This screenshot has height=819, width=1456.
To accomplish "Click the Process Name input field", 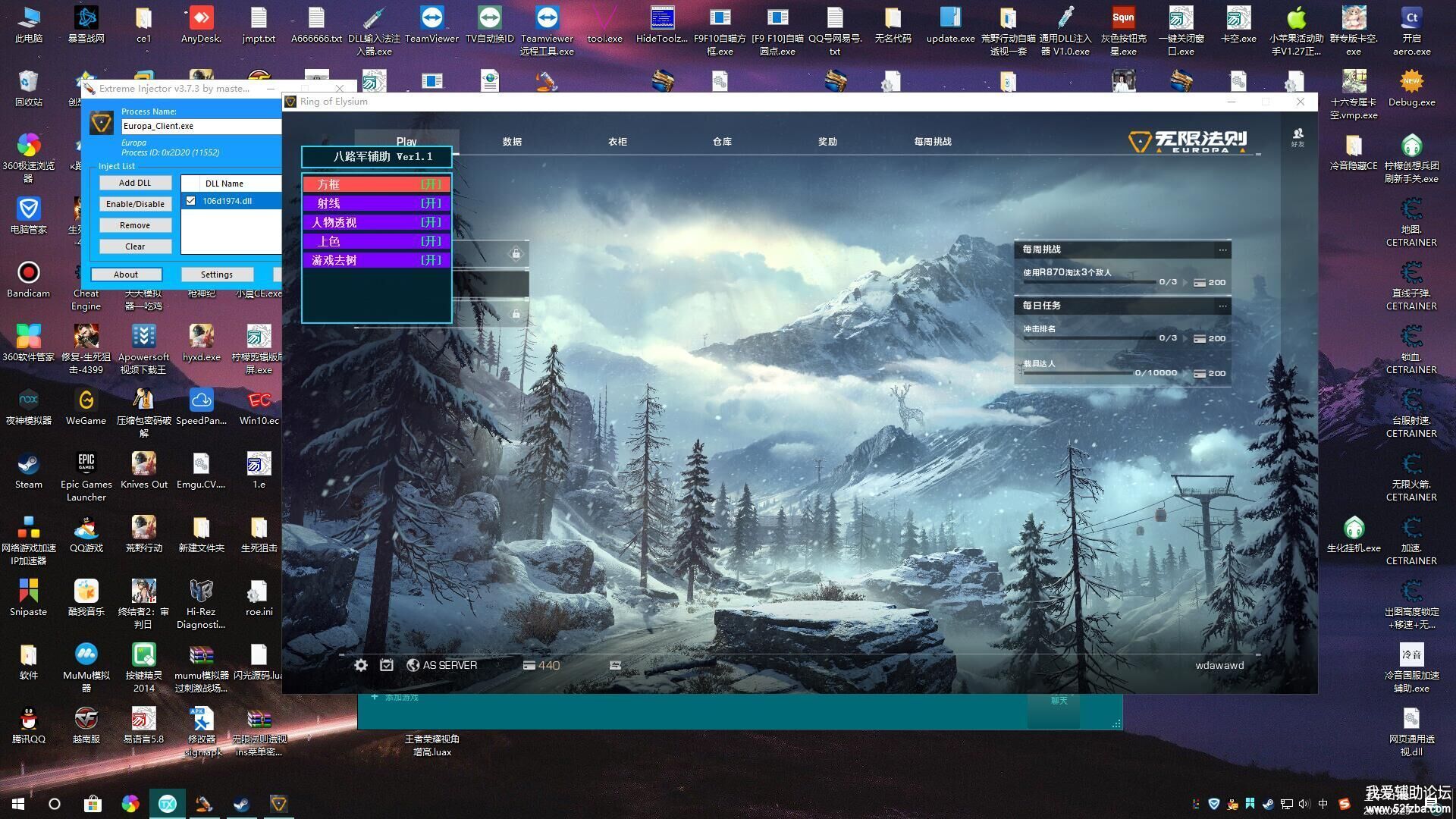I will pos(202,126).
